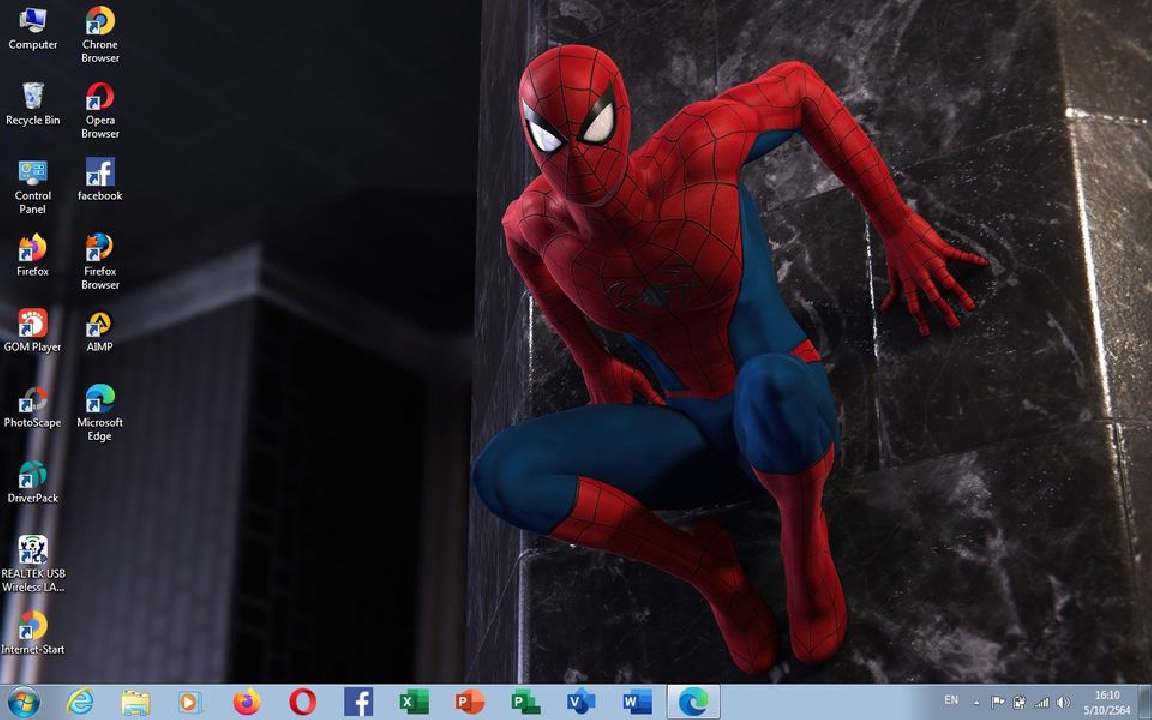Open the Facebook taskbar icon
Image resolution: width=1152 pixels, height=720 pixels.
[x=359, y=702]
